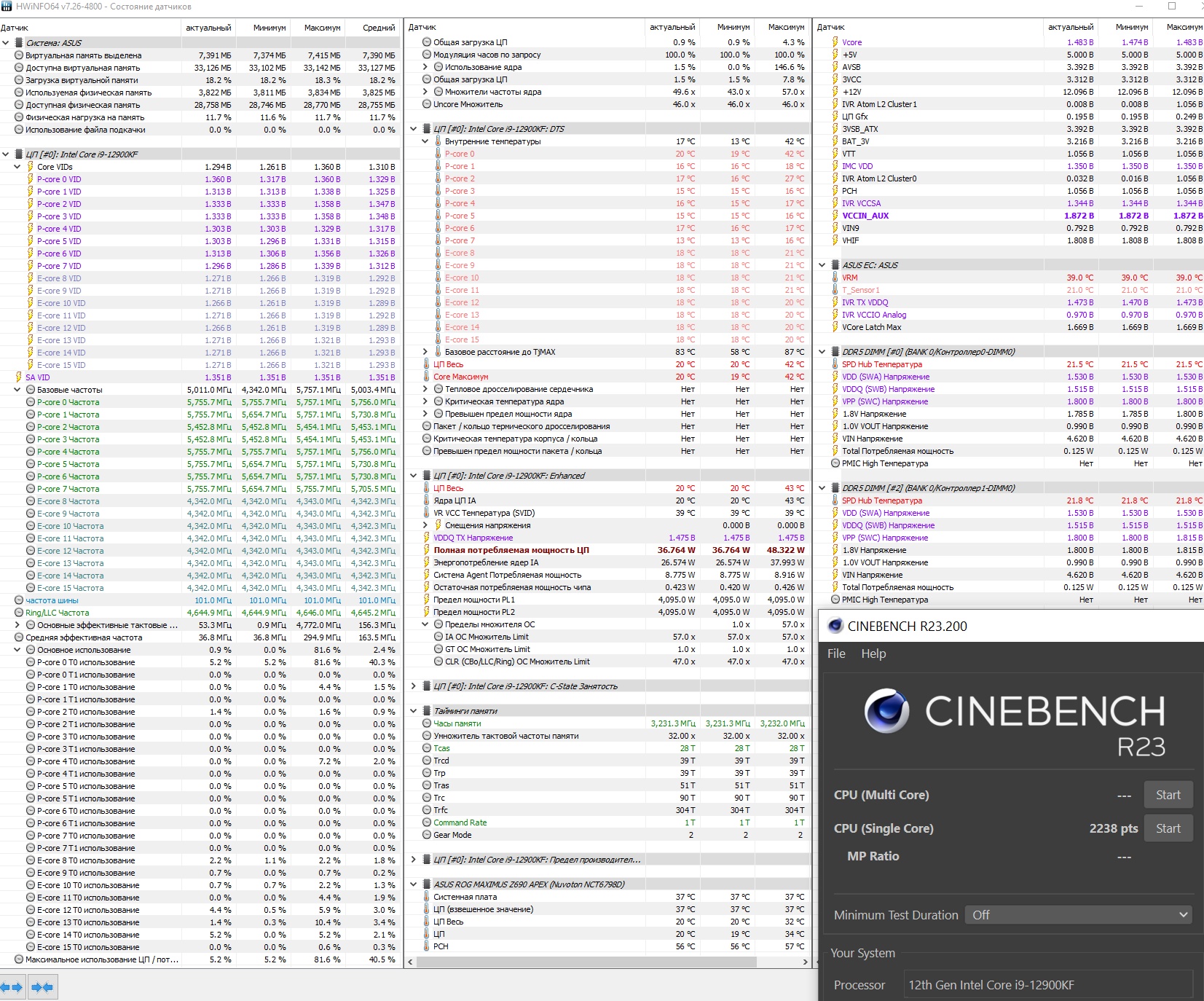Maximize the HWiNFO64 window
Viewport: 1204px width, 1001px height.
tap(1172, 7)
